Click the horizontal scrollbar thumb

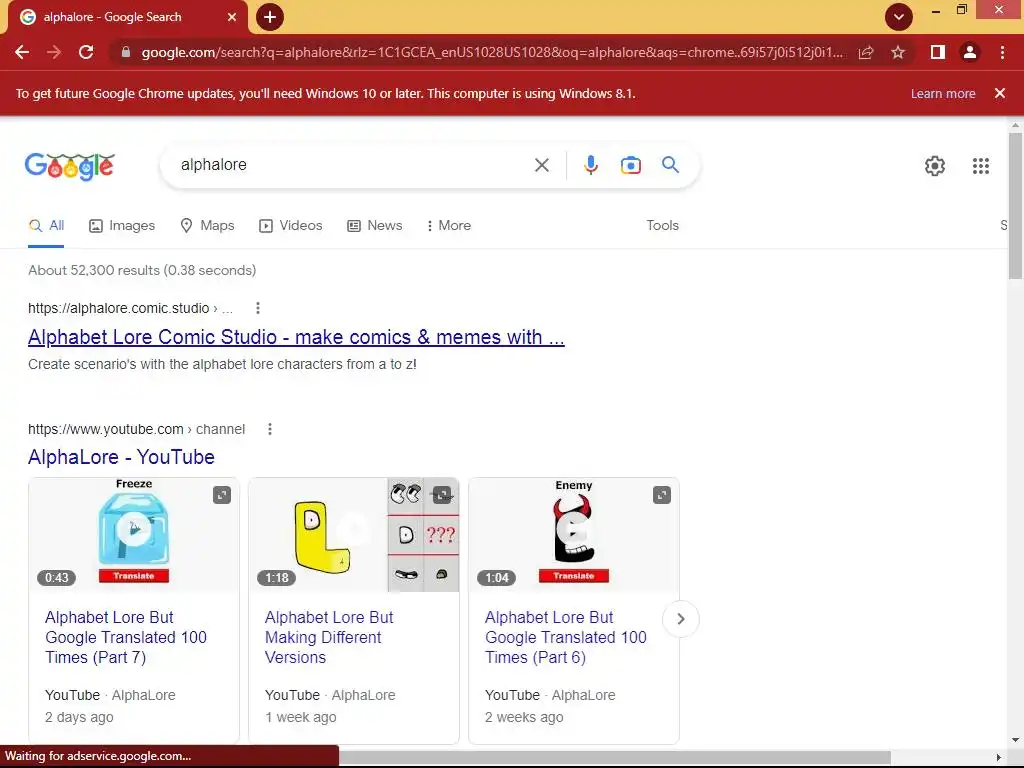614,757
